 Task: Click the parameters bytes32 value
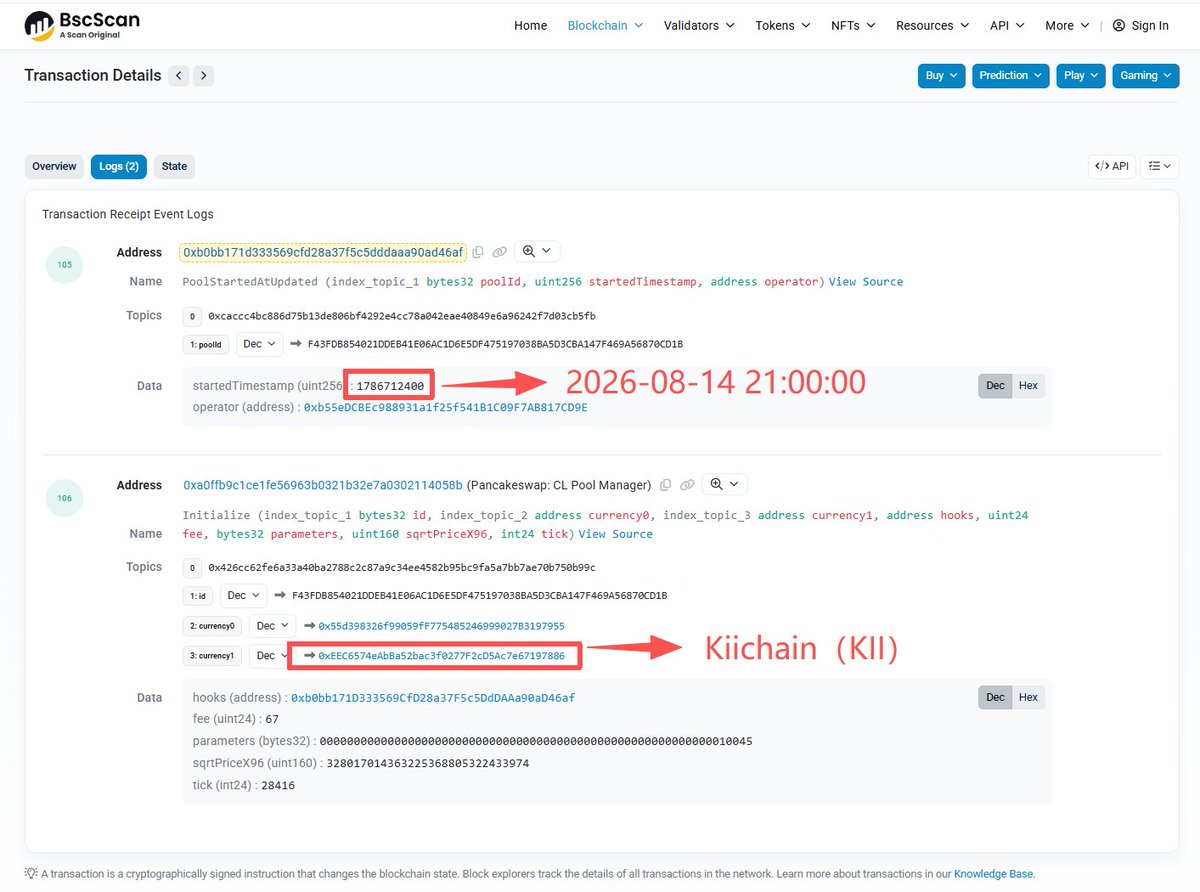point(535,741)
